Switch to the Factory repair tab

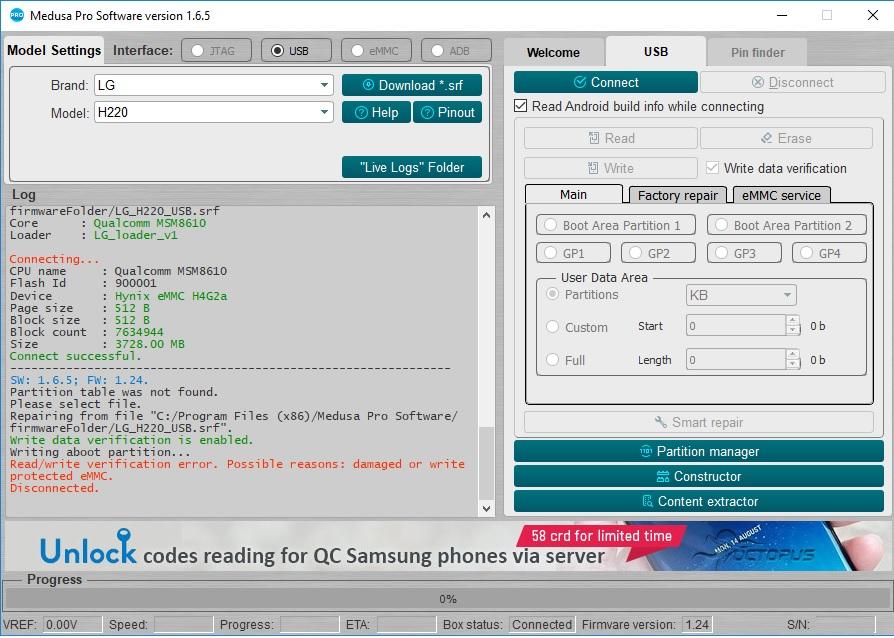point(677,195)
